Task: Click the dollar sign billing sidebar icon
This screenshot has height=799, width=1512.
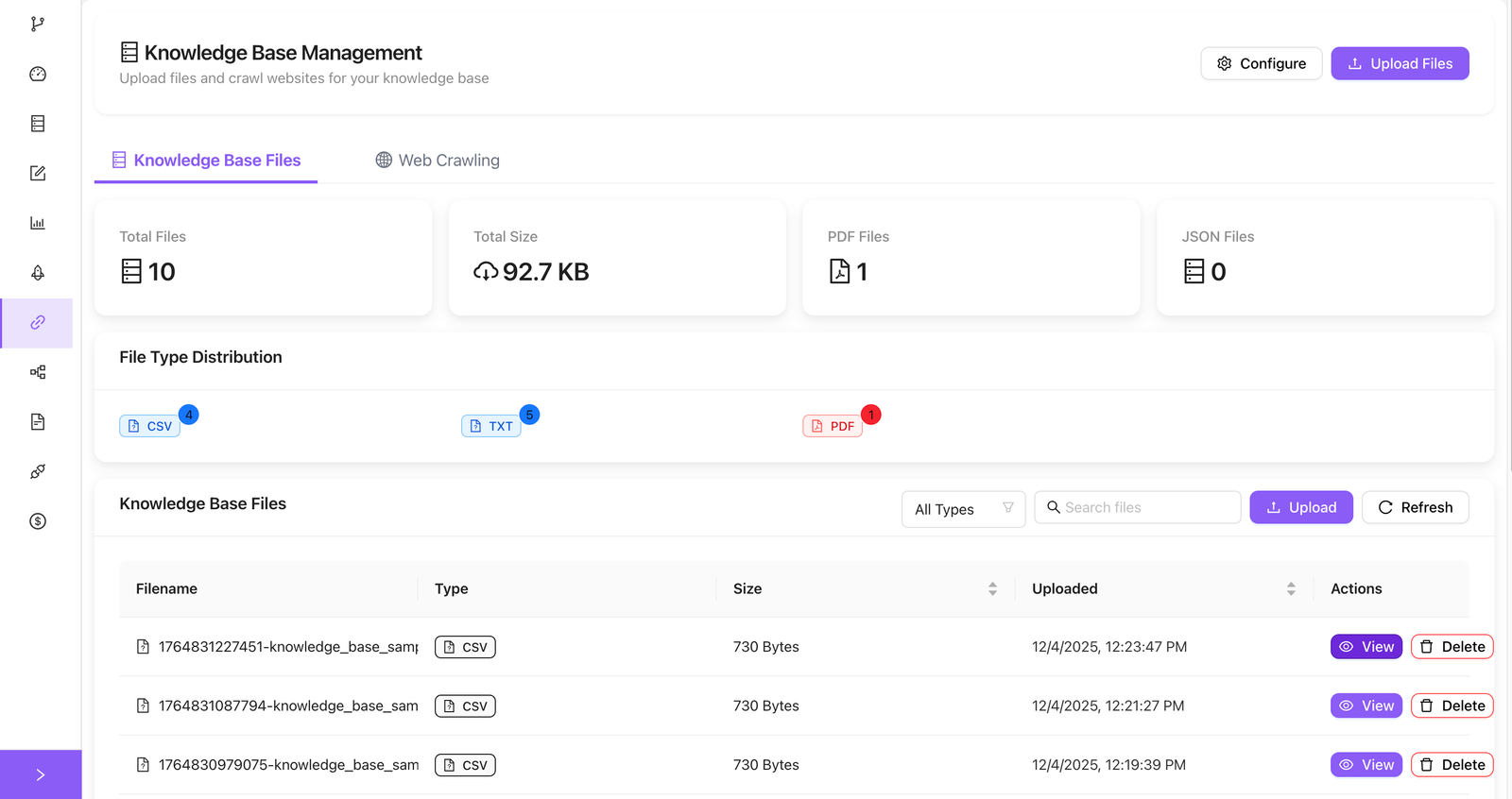Action: [x=38, y=521]
